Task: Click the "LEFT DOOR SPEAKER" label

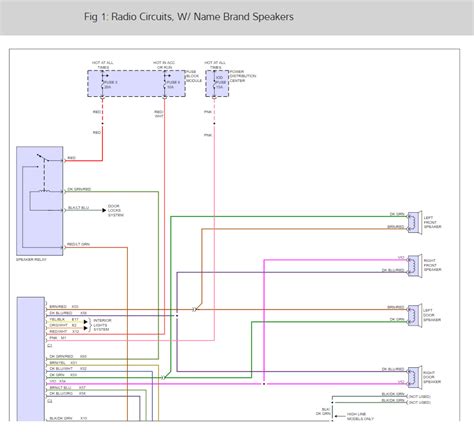Action: pos(432,315)
